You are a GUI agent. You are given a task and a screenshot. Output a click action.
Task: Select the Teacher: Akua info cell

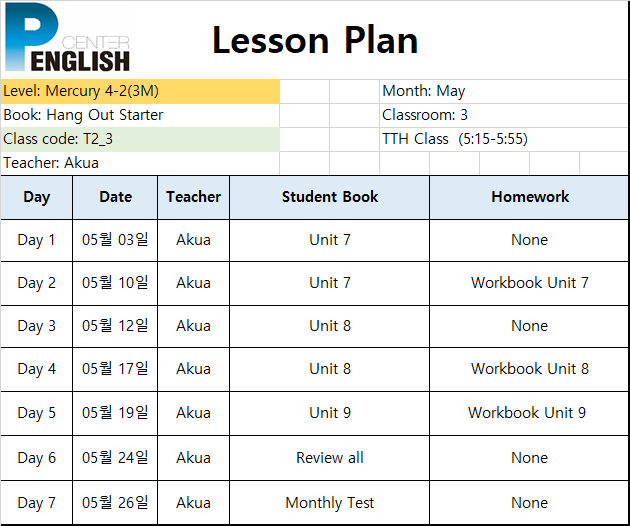click(140, 163)
